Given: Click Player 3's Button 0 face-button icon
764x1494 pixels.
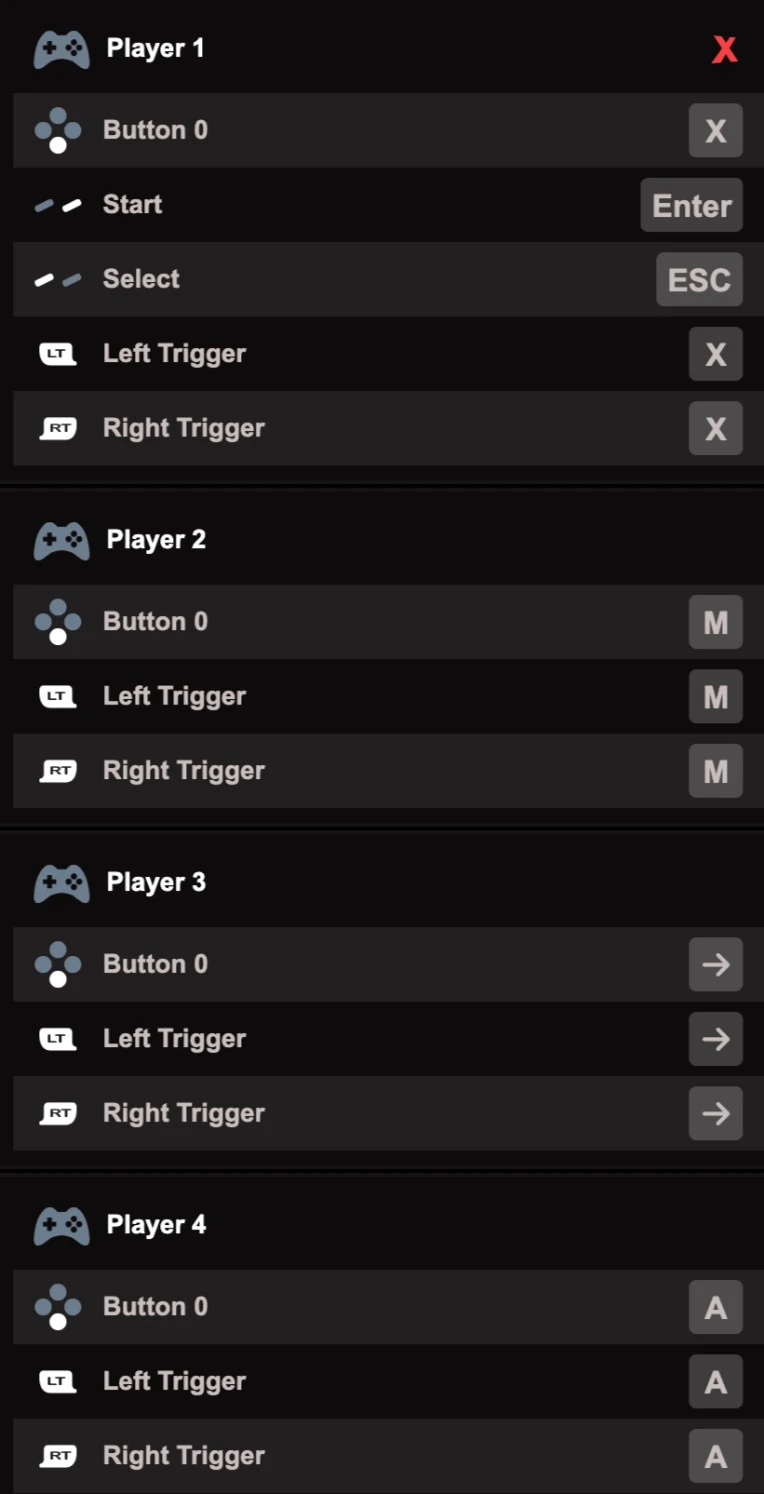Looking at the screenshot, I should click(58, 964).
